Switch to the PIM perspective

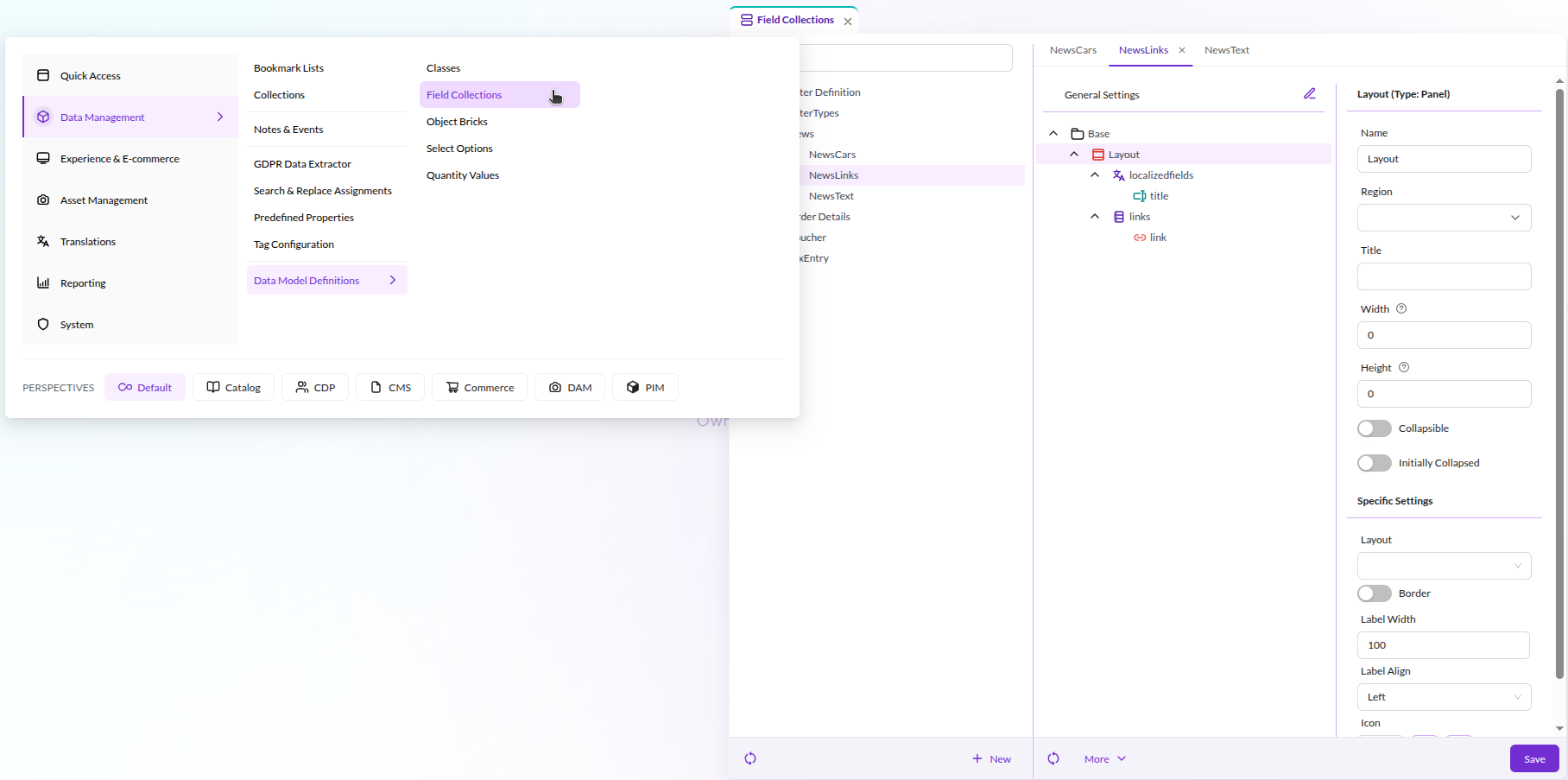pos(645,387)
